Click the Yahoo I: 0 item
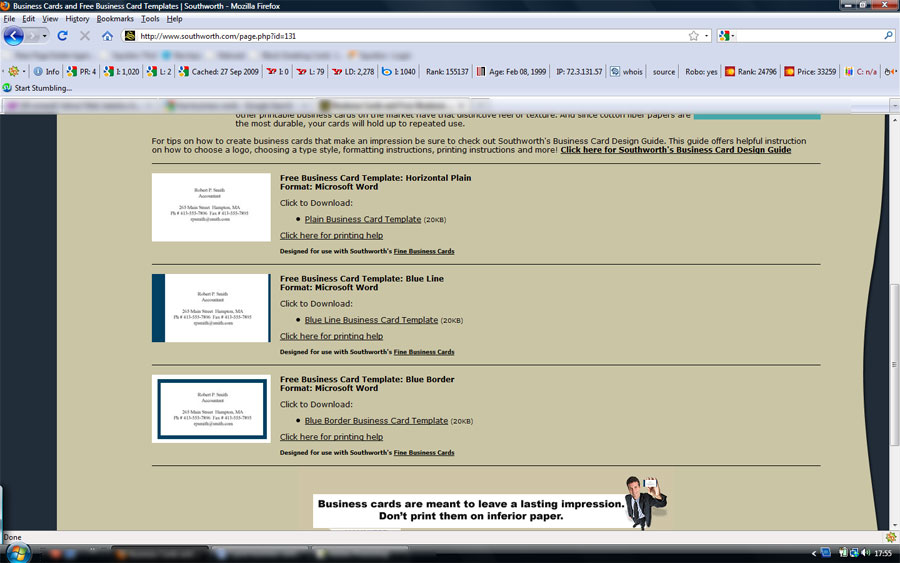 click(x=278, y=72)
